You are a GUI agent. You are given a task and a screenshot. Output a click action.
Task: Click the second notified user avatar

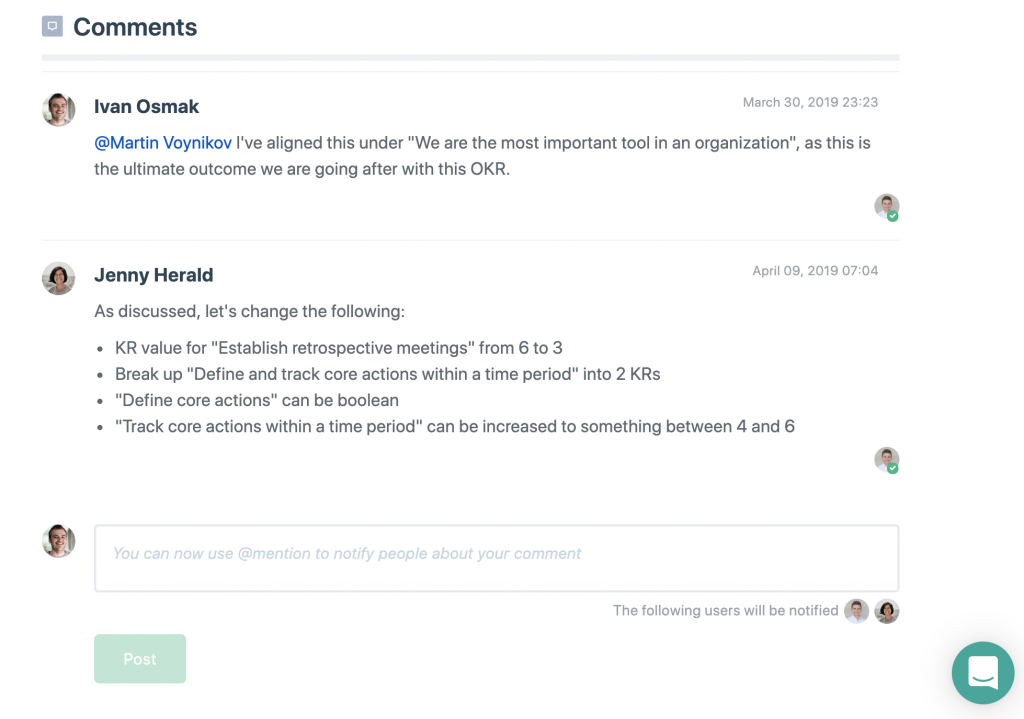tap(887, 611)
